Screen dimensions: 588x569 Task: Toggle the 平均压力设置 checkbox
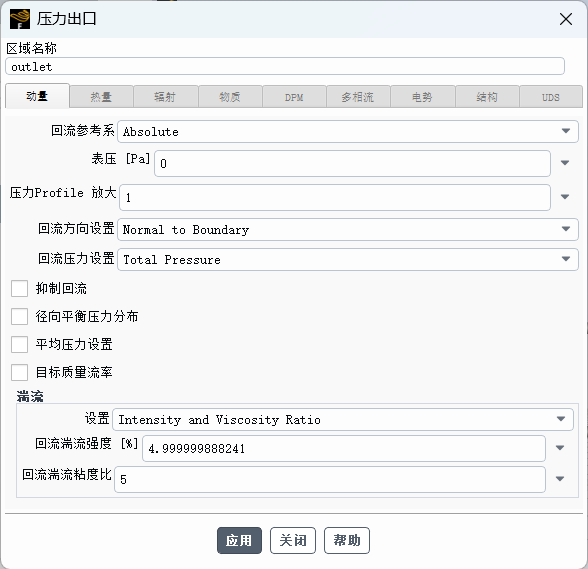click(x=19, y=344)
